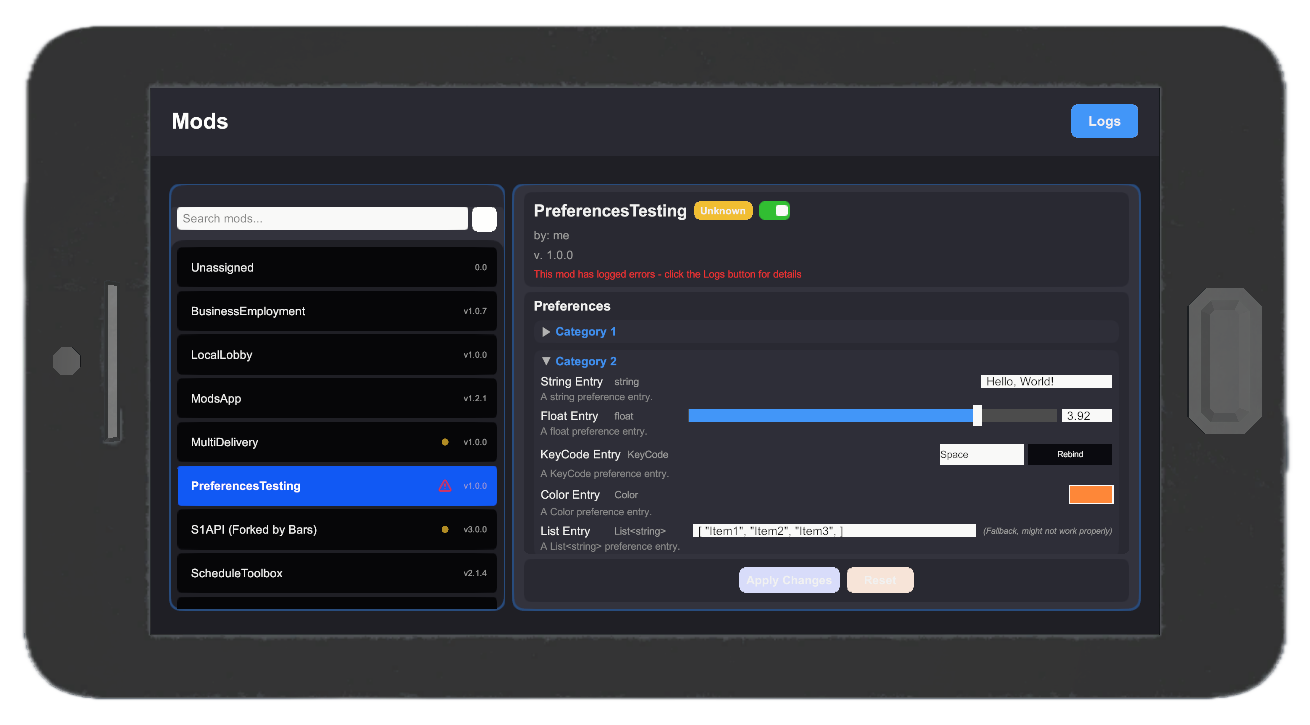Viewport: 1310px width, 725px height.
Task: Click the white icon button beside the search bar
Action: [x=484, y=219]
